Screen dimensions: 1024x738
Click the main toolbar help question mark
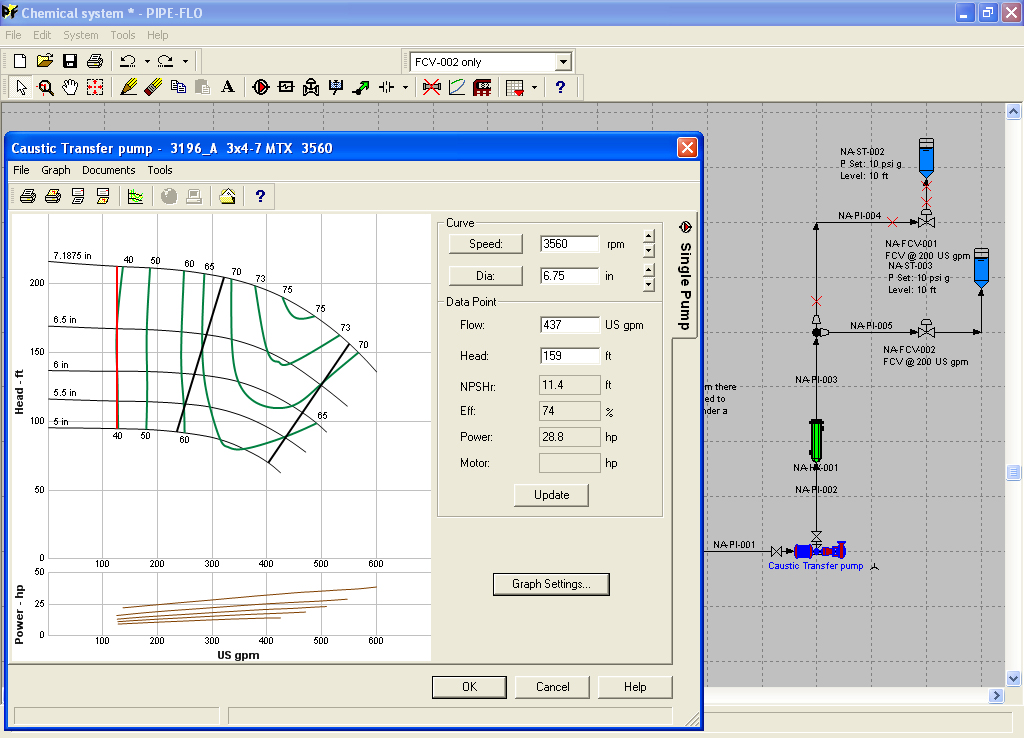[x=560, y=87]
